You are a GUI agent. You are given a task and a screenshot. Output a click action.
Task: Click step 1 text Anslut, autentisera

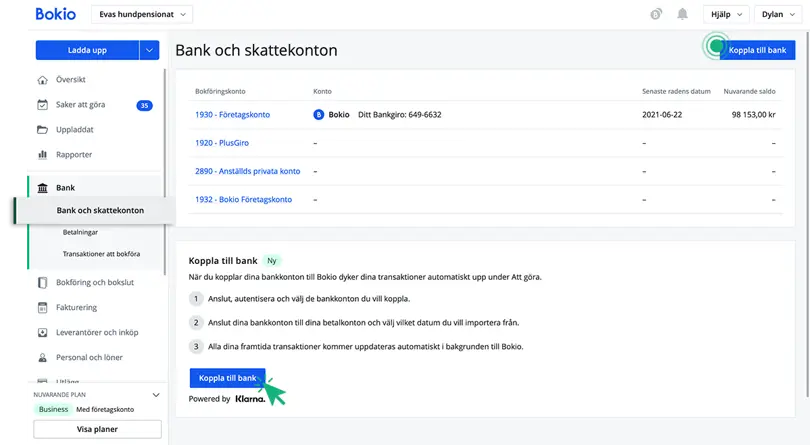309,299
